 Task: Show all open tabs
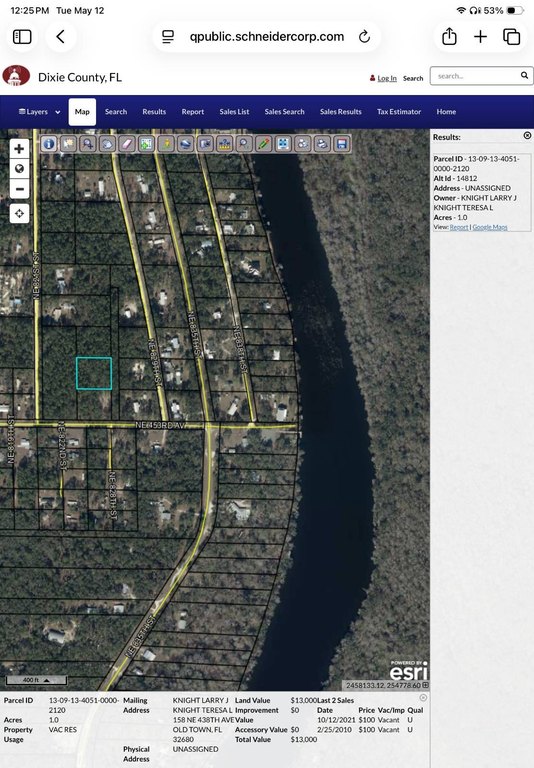[x=512, y=37]
